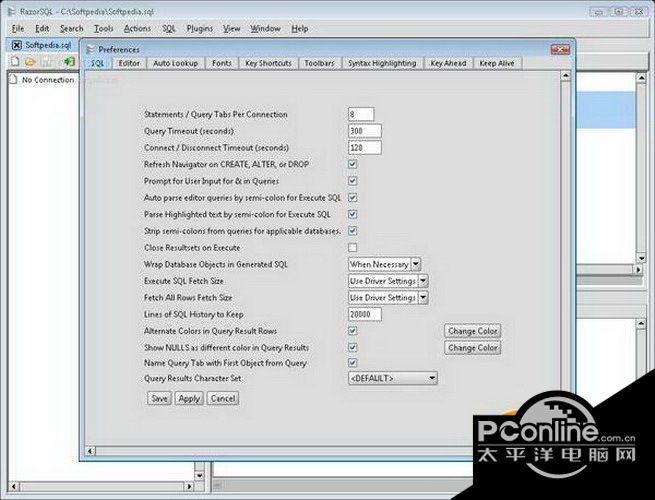Disable Auto parse editor queries by semi-colon
The image size is (655, 500).
pyautogui.click(x=353, y=198)
